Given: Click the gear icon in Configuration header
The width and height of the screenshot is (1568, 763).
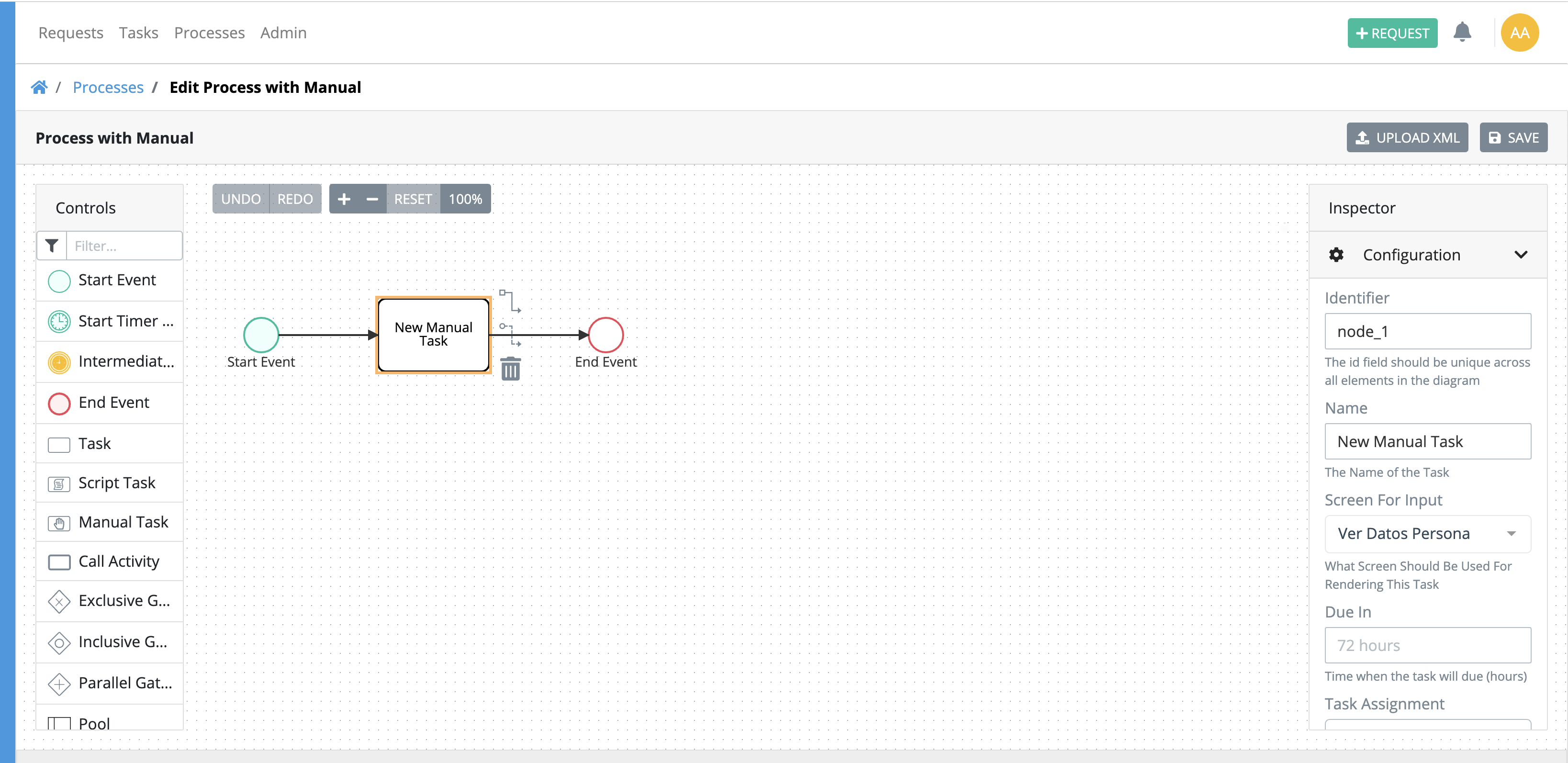Looking at the screenshot, I should click(1336, 255).
